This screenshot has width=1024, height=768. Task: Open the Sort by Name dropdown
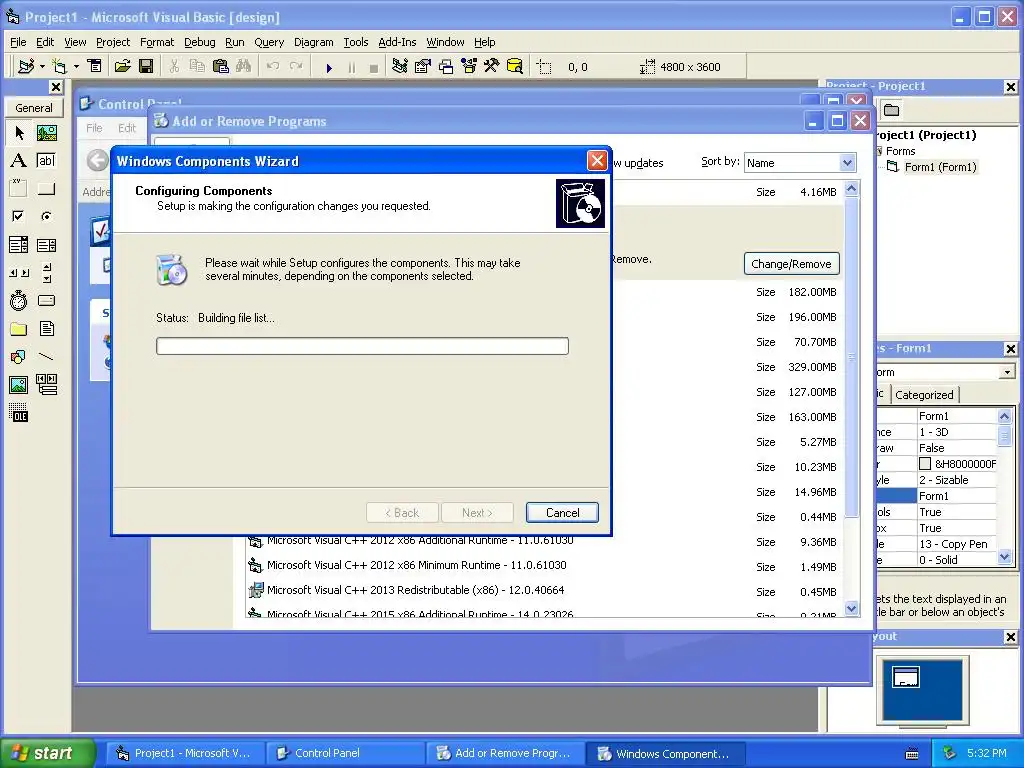pos(847,163)
